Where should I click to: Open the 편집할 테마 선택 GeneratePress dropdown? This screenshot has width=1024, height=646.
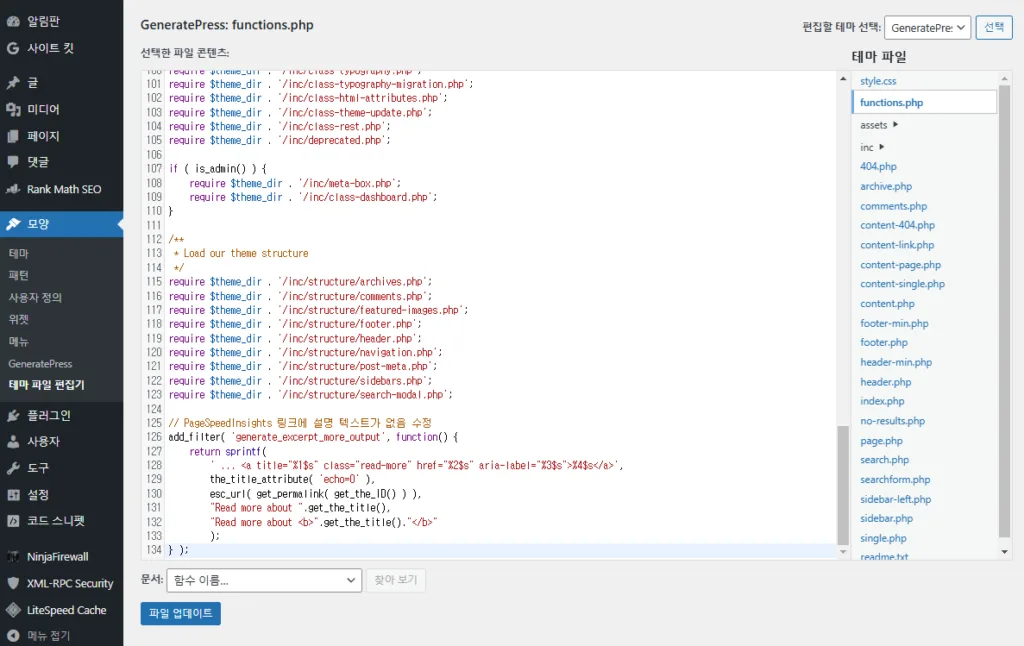click(927, 28)
